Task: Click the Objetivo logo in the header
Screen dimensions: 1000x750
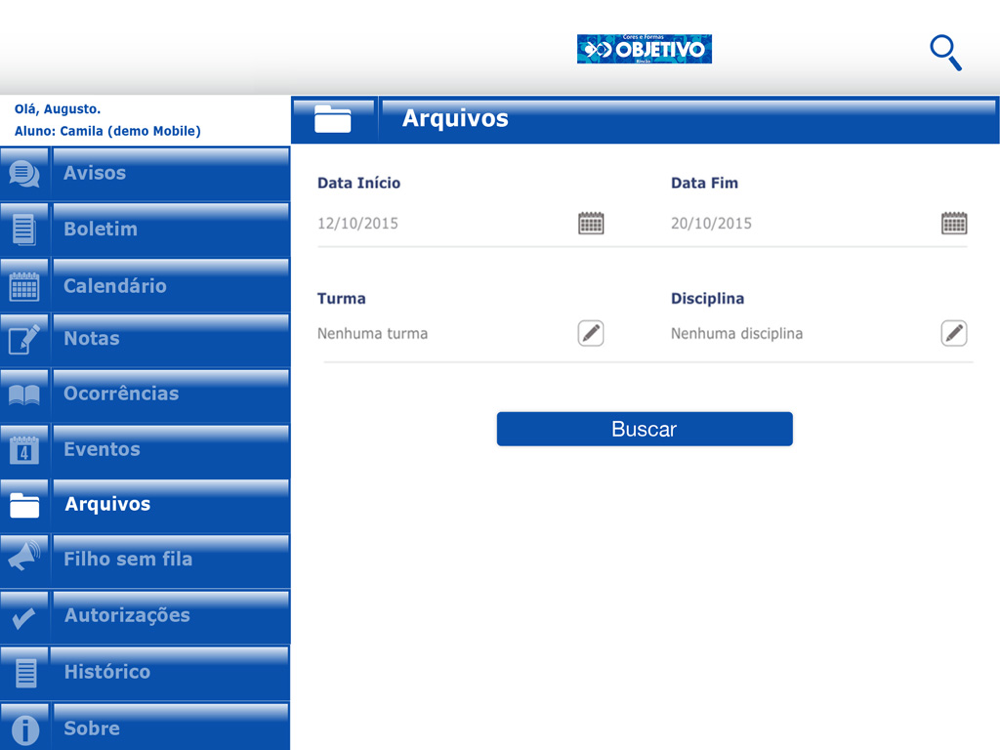Action: click(644, 49)
